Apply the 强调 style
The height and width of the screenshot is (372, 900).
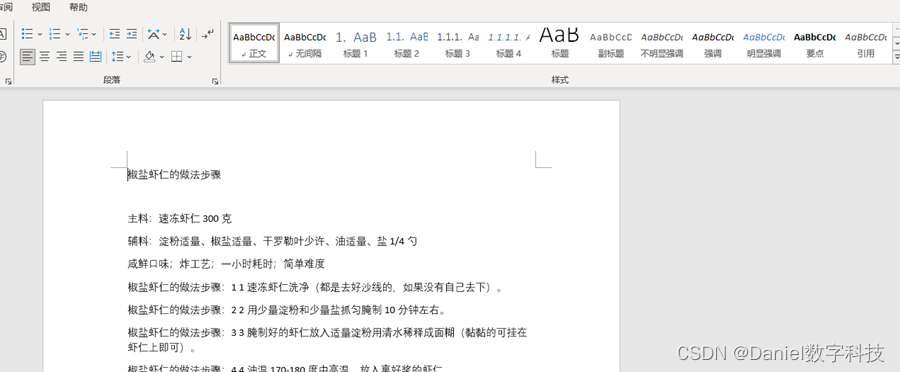[713, 42]
